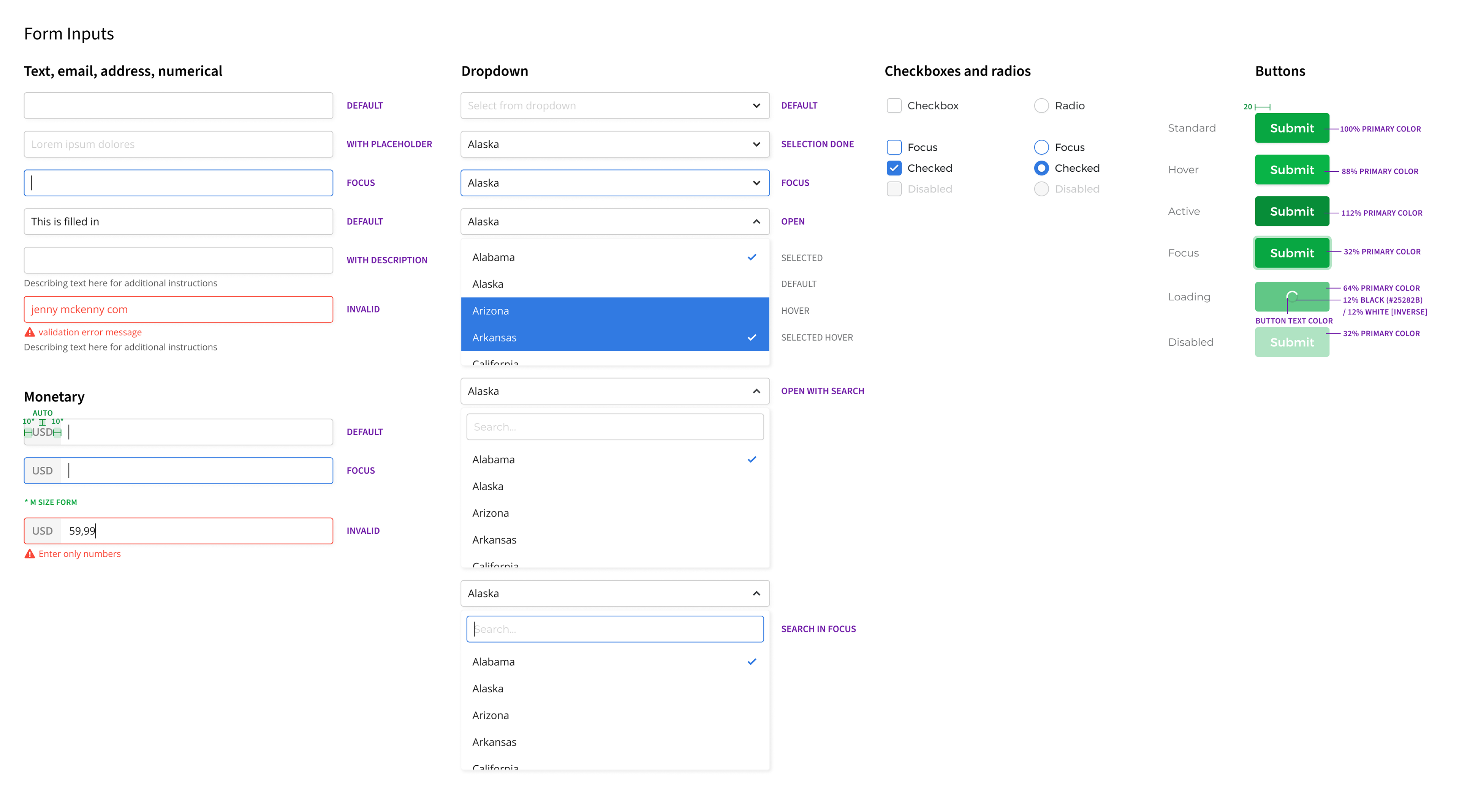This screenshot has width=1459, height=812.
Task: Uncheck the 'Checked' checkbox
Action: pyautogui.click(x=894, y=168)
